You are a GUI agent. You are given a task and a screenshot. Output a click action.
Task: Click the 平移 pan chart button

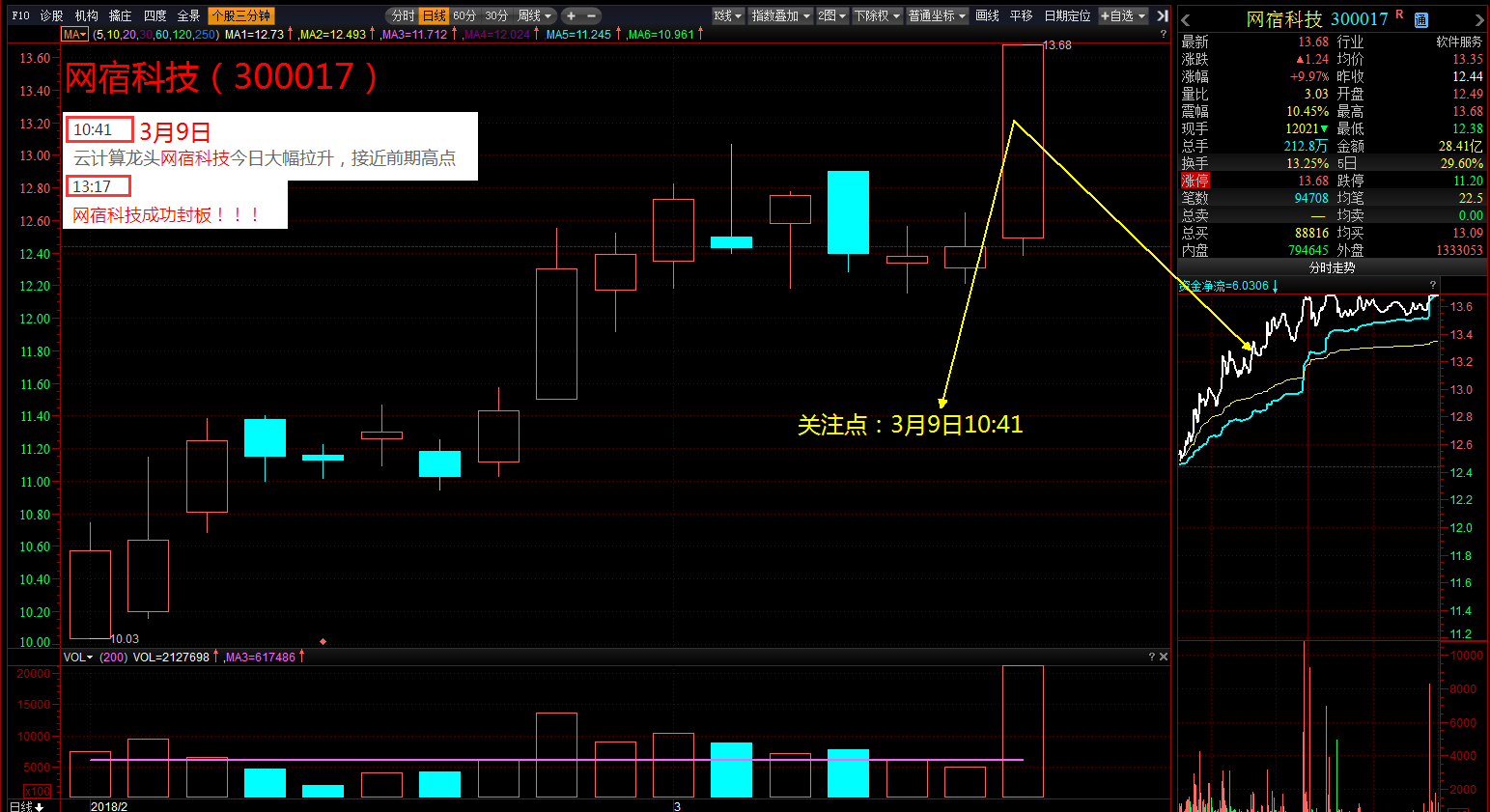(1021, 15)
